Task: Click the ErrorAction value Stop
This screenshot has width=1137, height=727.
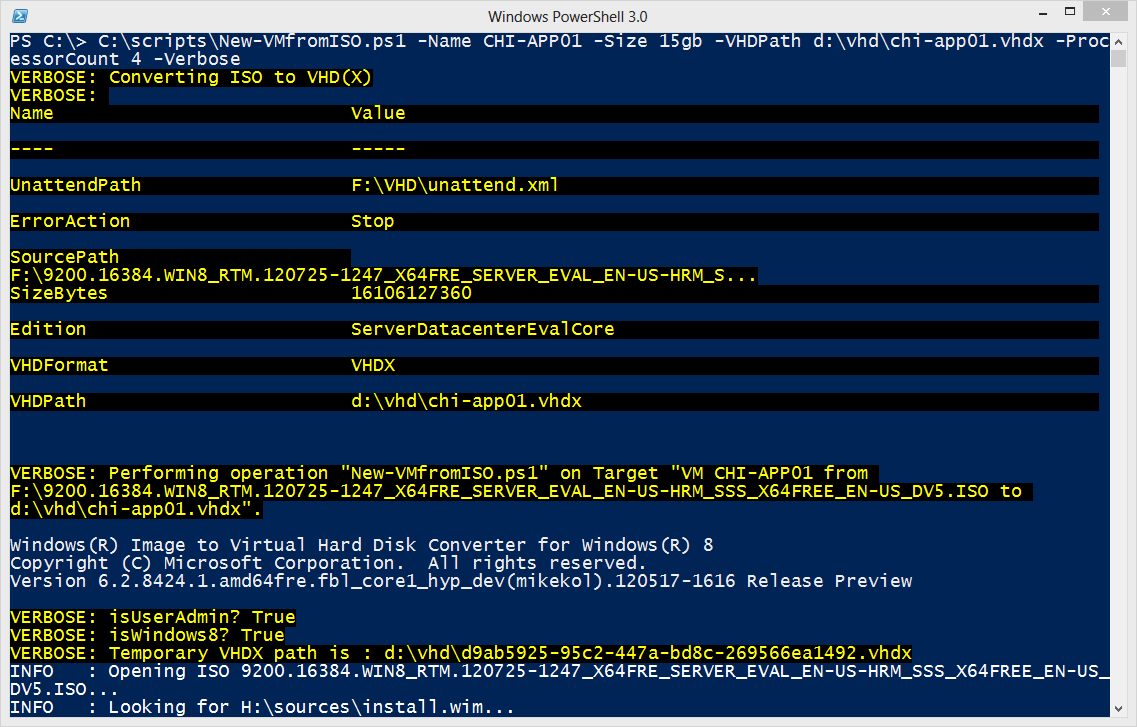Action: point(370,221)
